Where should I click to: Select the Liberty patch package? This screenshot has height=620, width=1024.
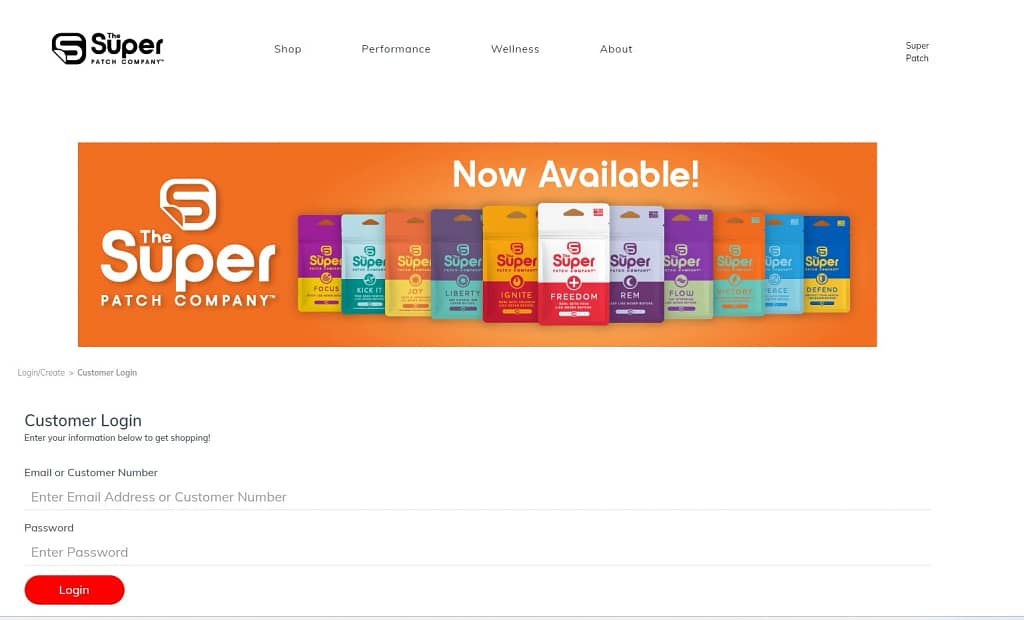[x=456, y=264]
